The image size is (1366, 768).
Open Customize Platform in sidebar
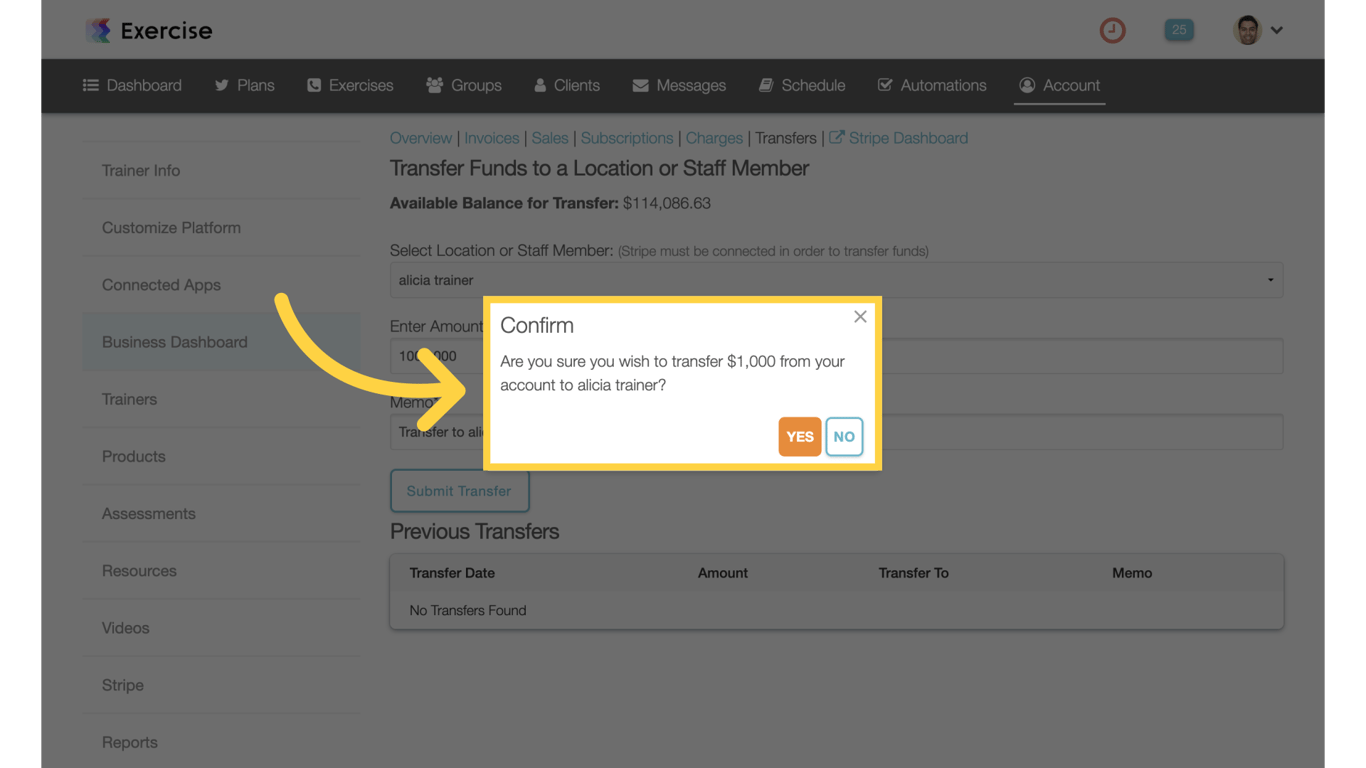(221, 228)
